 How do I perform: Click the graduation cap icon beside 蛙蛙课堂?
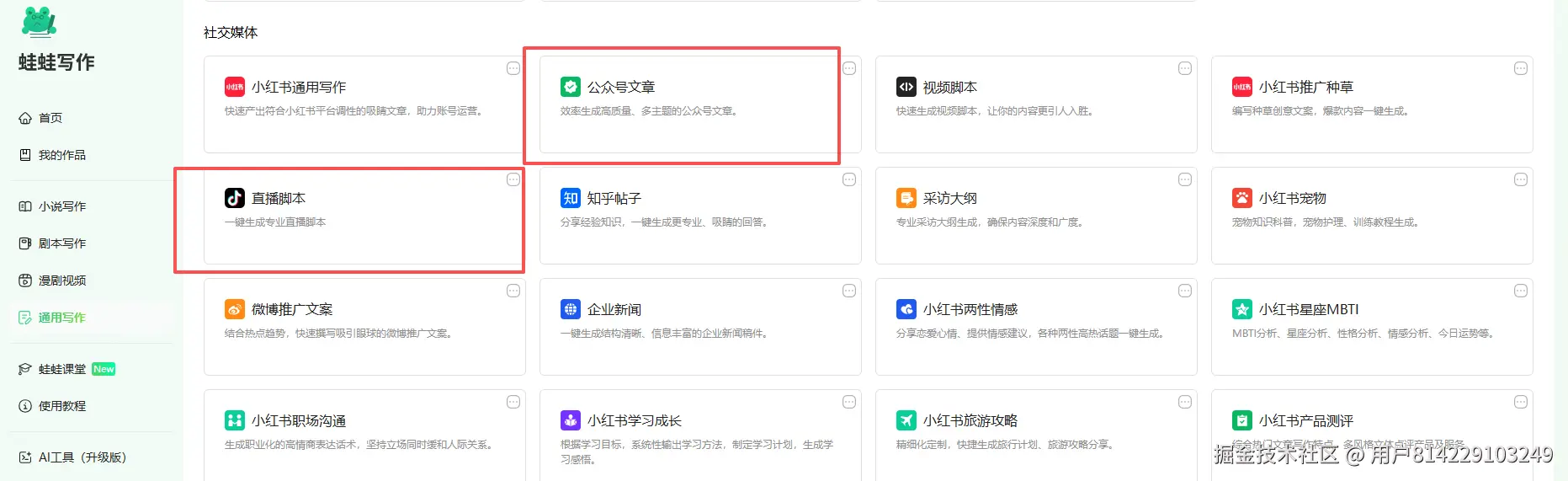click(x=25, y=369)
